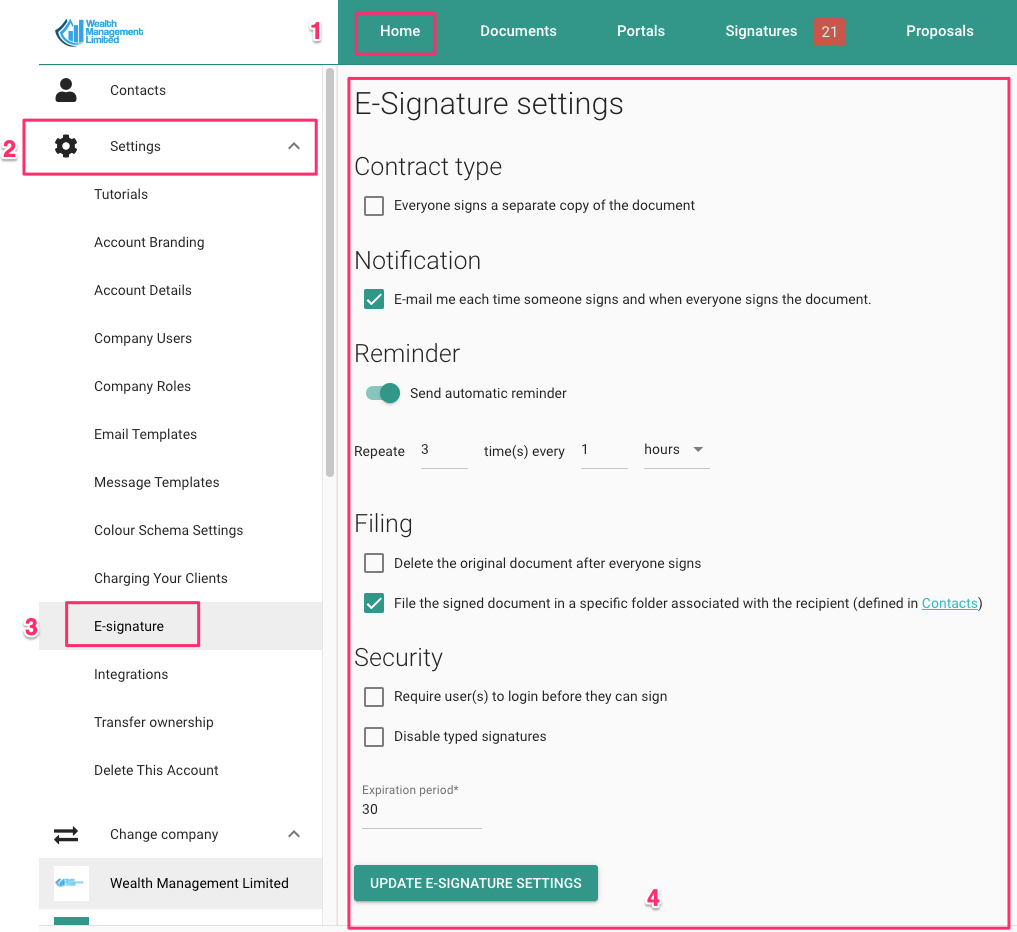Click the Expiration period input field
Viewport: 1017px width, 932px height.
[421, 810]
